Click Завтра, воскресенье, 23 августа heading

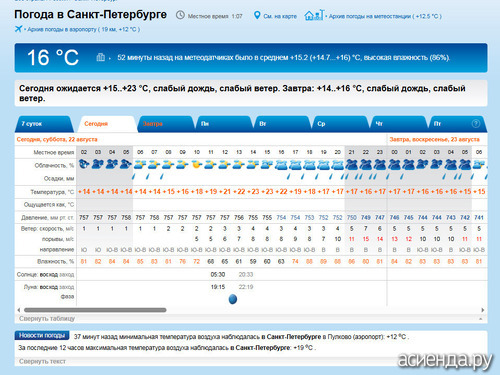coord(435,139)
